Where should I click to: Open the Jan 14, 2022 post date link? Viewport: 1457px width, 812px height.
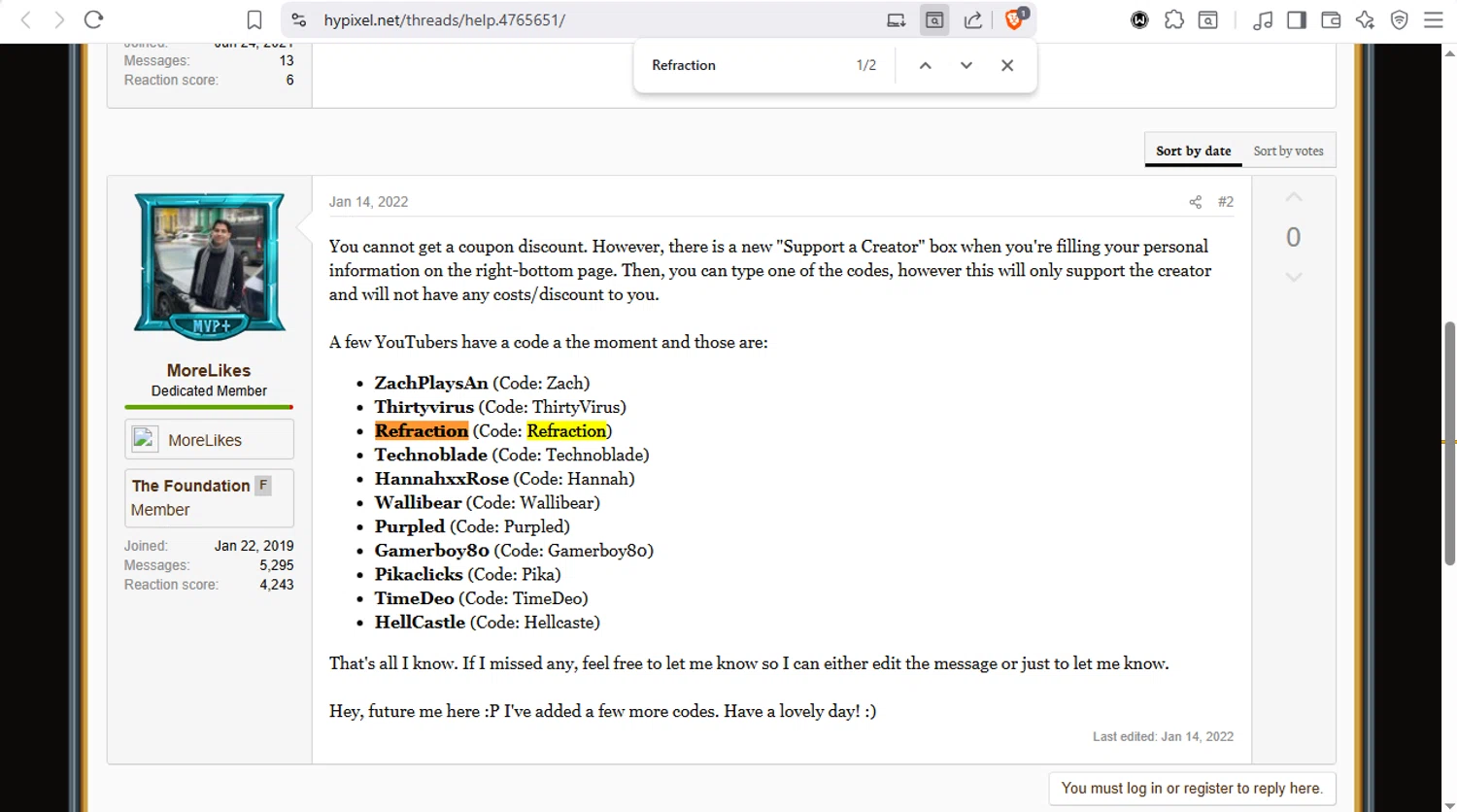[368, 202]
